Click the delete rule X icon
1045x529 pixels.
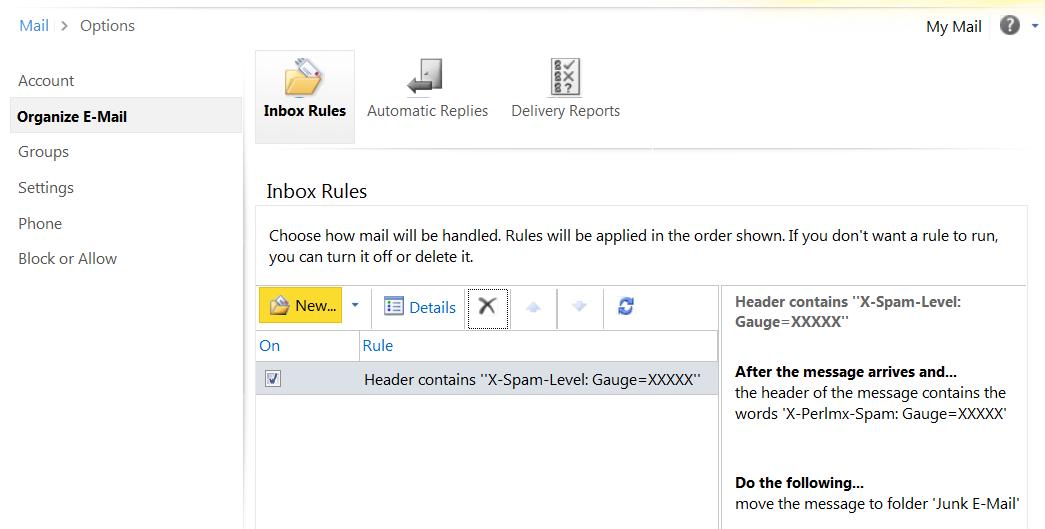[487, 307]
